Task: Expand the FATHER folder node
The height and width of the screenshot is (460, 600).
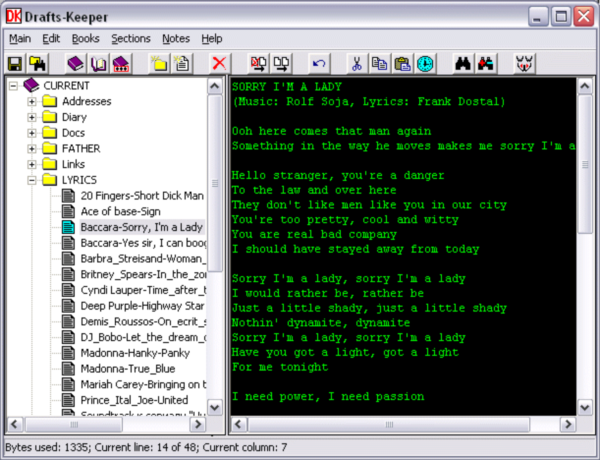Action: (x=32, y=149)
